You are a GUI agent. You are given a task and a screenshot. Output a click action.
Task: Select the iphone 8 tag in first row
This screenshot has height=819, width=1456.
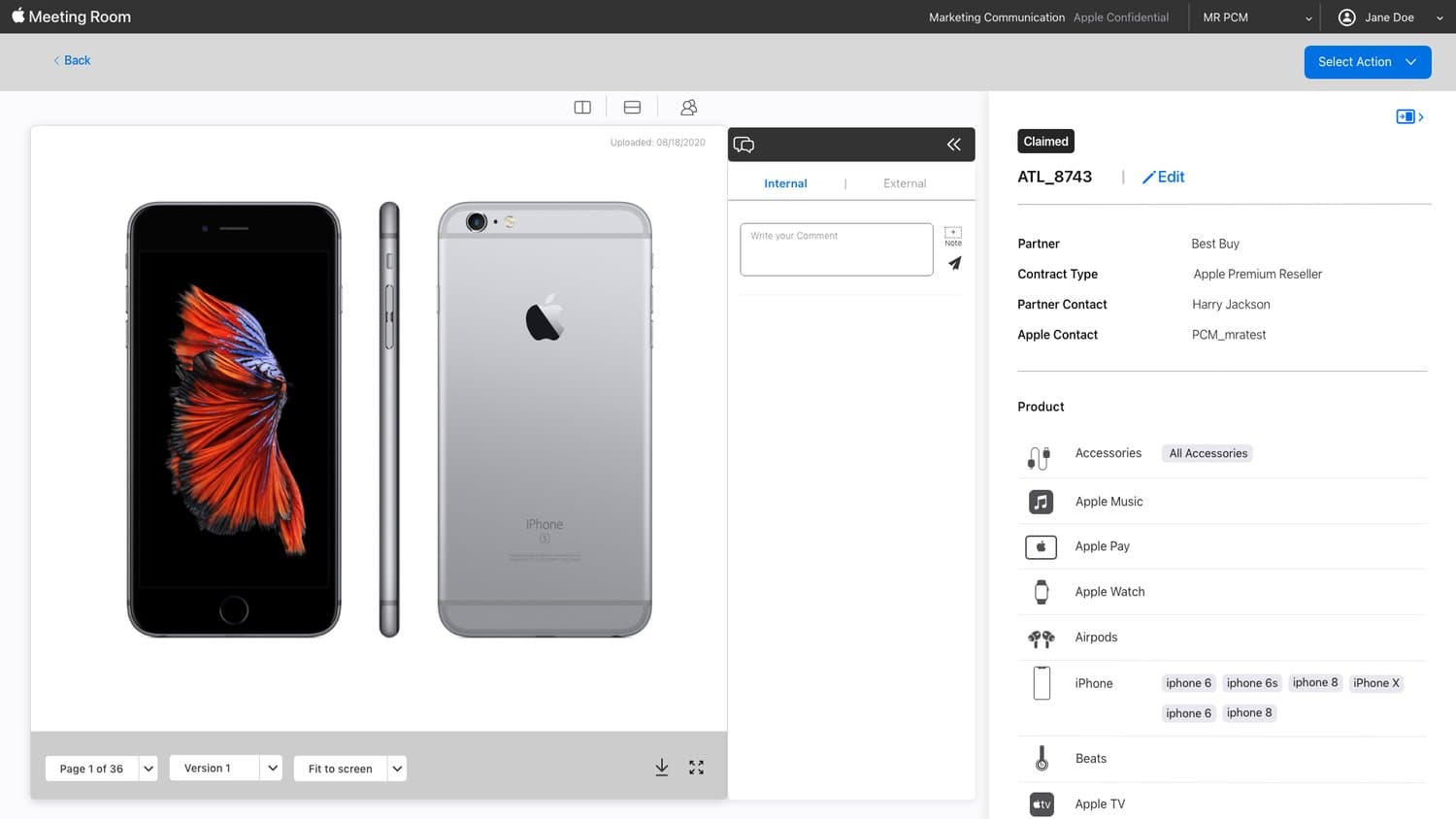(x=1315, y=682)
